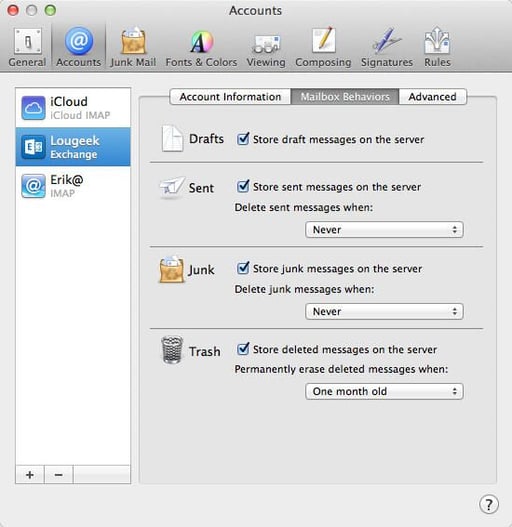Image resolution: width=512 pixels, height=527 pixels.
Task: Open the Delete sent messages when dropdown
Action: (384, 230)
